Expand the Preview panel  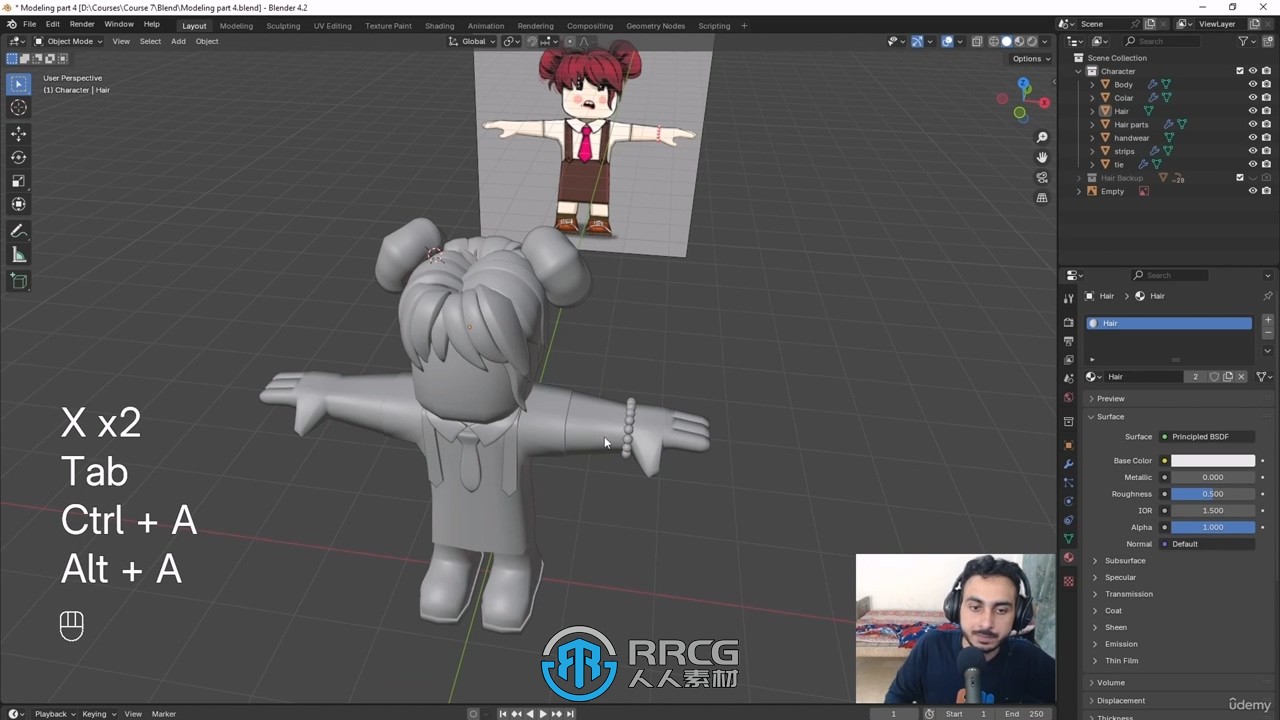(1110, 398)
